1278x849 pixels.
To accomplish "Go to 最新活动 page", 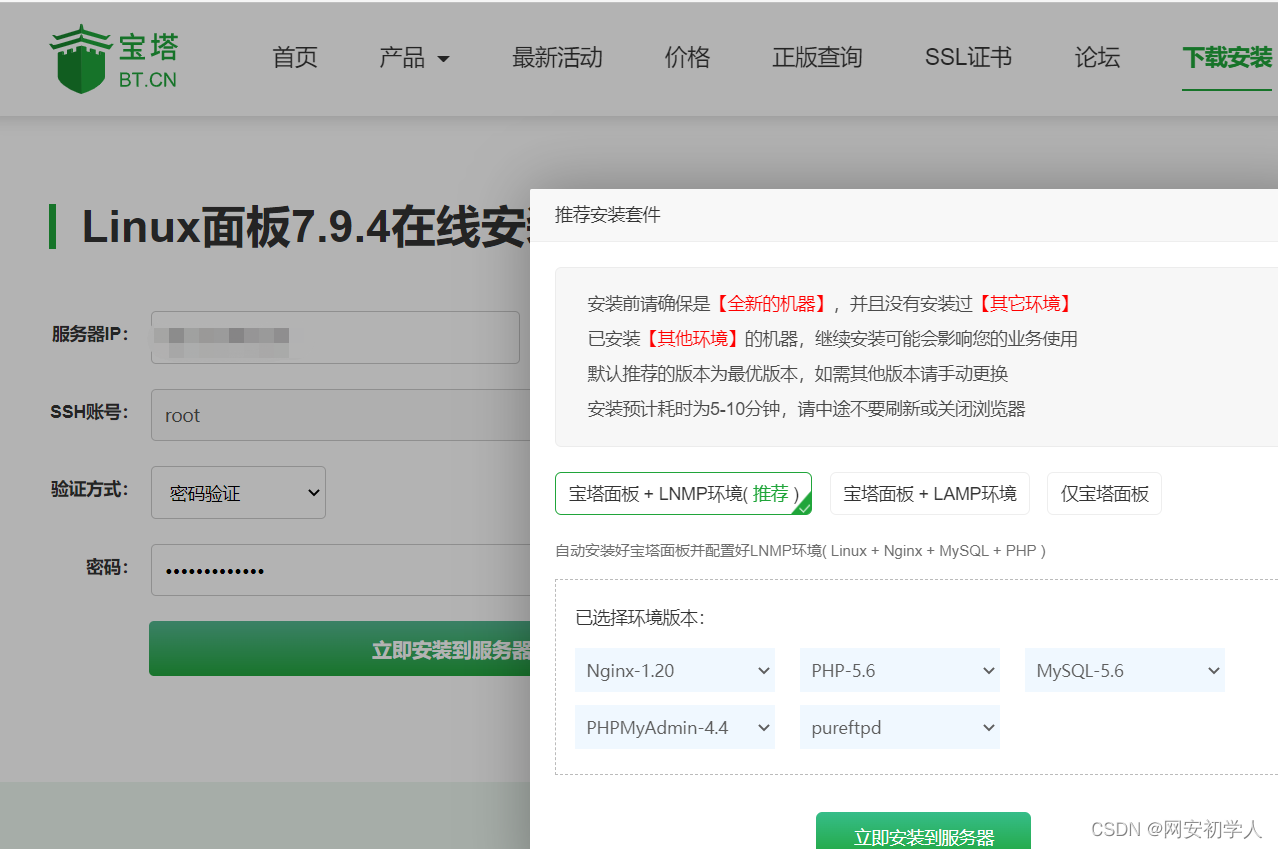I will coord(557,58).
